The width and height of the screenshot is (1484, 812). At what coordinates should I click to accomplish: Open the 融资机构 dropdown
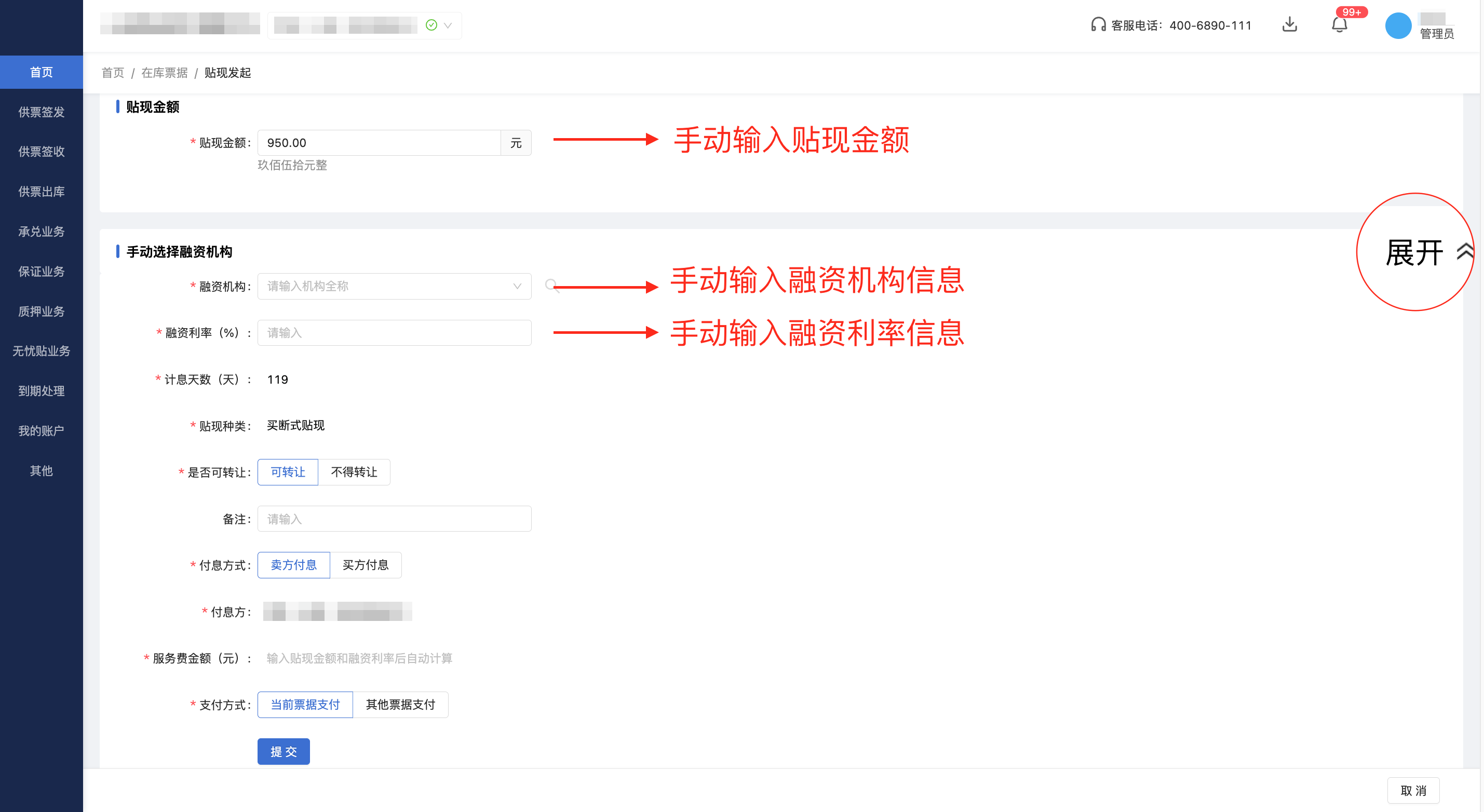[394, 286]
